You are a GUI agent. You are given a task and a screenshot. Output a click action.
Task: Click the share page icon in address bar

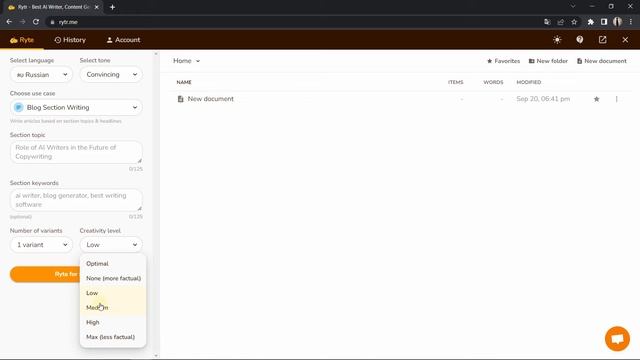tap(561, 22)
